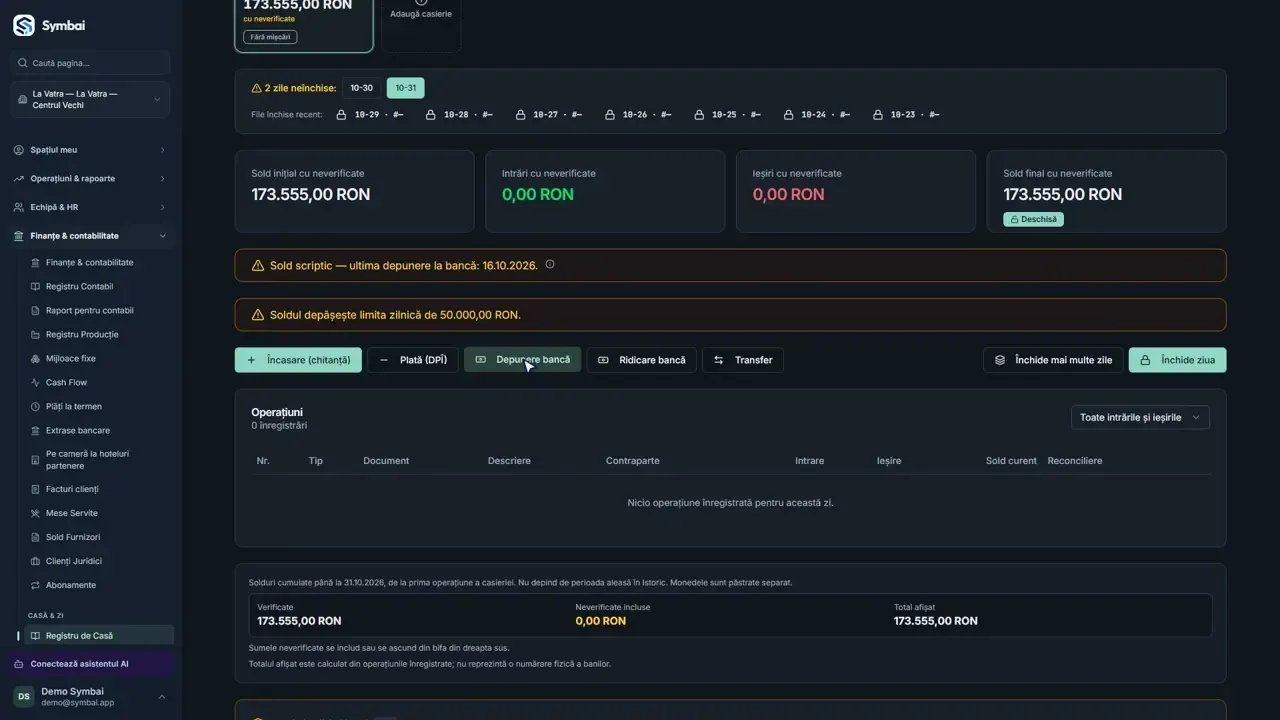Click the Mijloace fixe sidebar icon

coord(36,359)
